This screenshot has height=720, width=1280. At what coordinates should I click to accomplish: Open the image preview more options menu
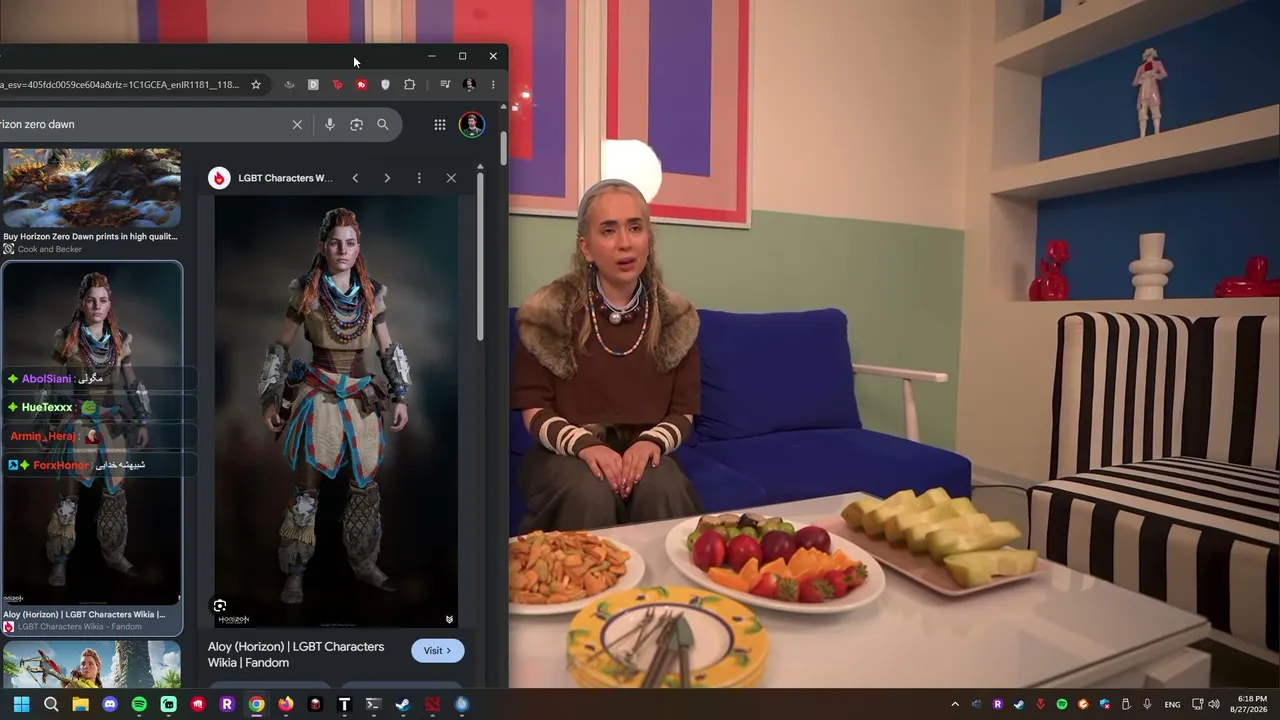419,178
